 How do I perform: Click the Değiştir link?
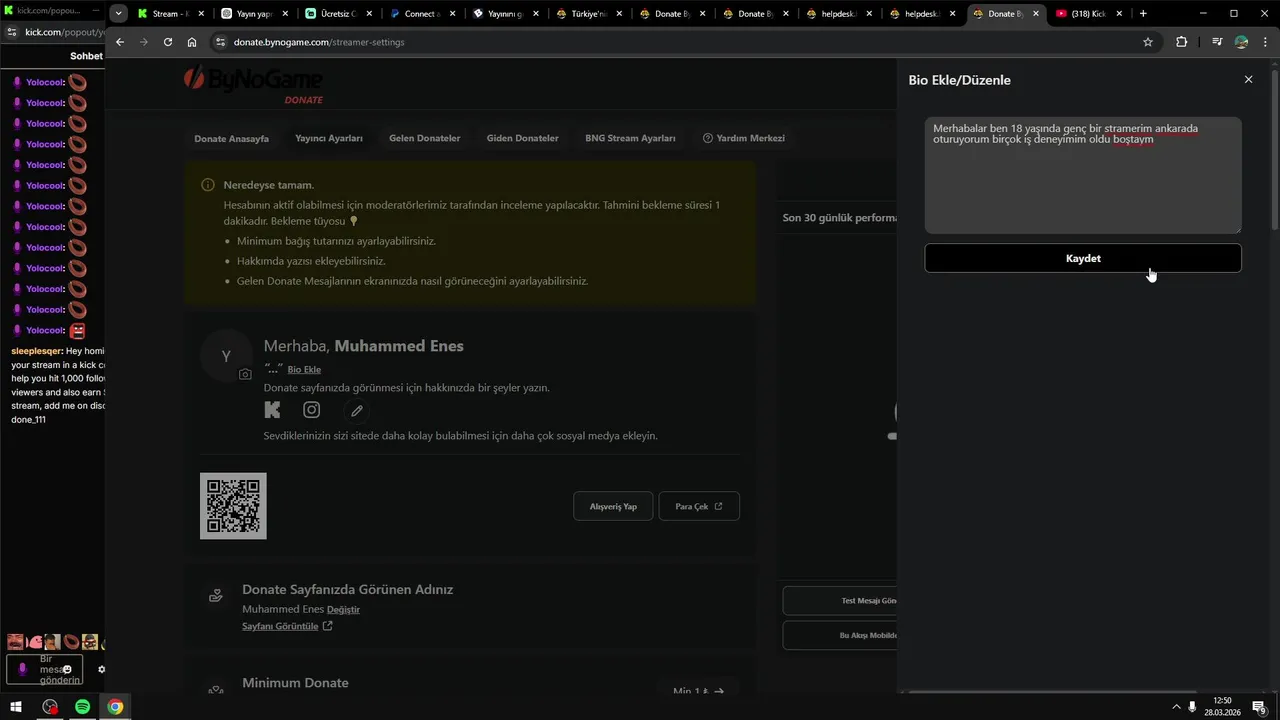click(343, 609)
